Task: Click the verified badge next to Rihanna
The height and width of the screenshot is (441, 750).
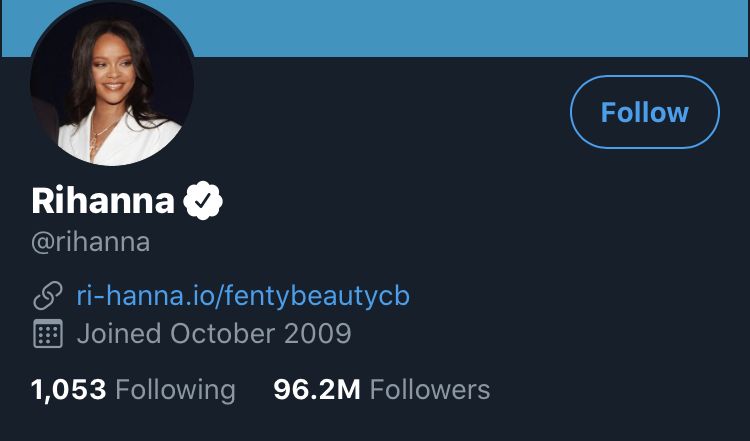Action: tap(203, 200)
